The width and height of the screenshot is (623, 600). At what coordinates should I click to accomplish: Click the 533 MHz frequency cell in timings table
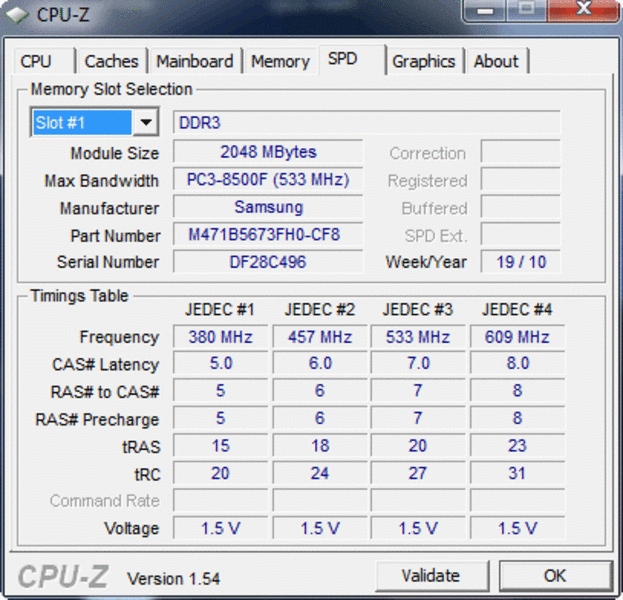coord(418,337)
